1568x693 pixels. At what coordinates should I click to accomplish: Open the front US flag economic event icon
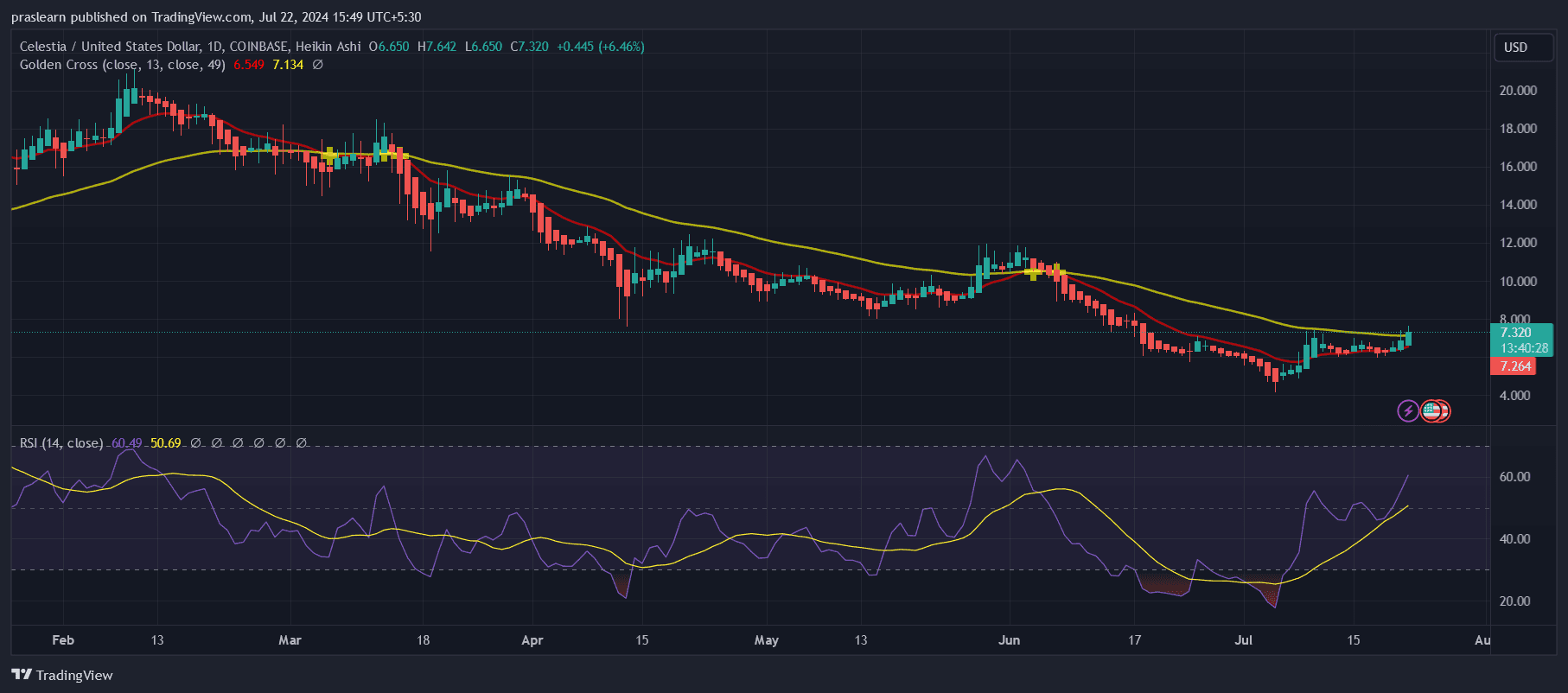click(1431, 411)
